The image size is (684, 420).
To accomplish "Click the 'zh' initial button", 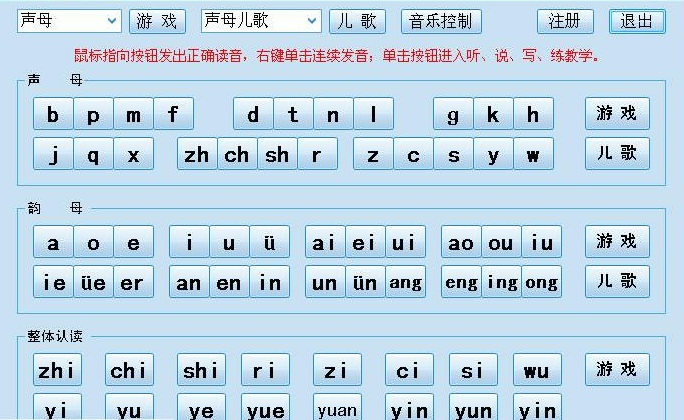I will 197,154.
